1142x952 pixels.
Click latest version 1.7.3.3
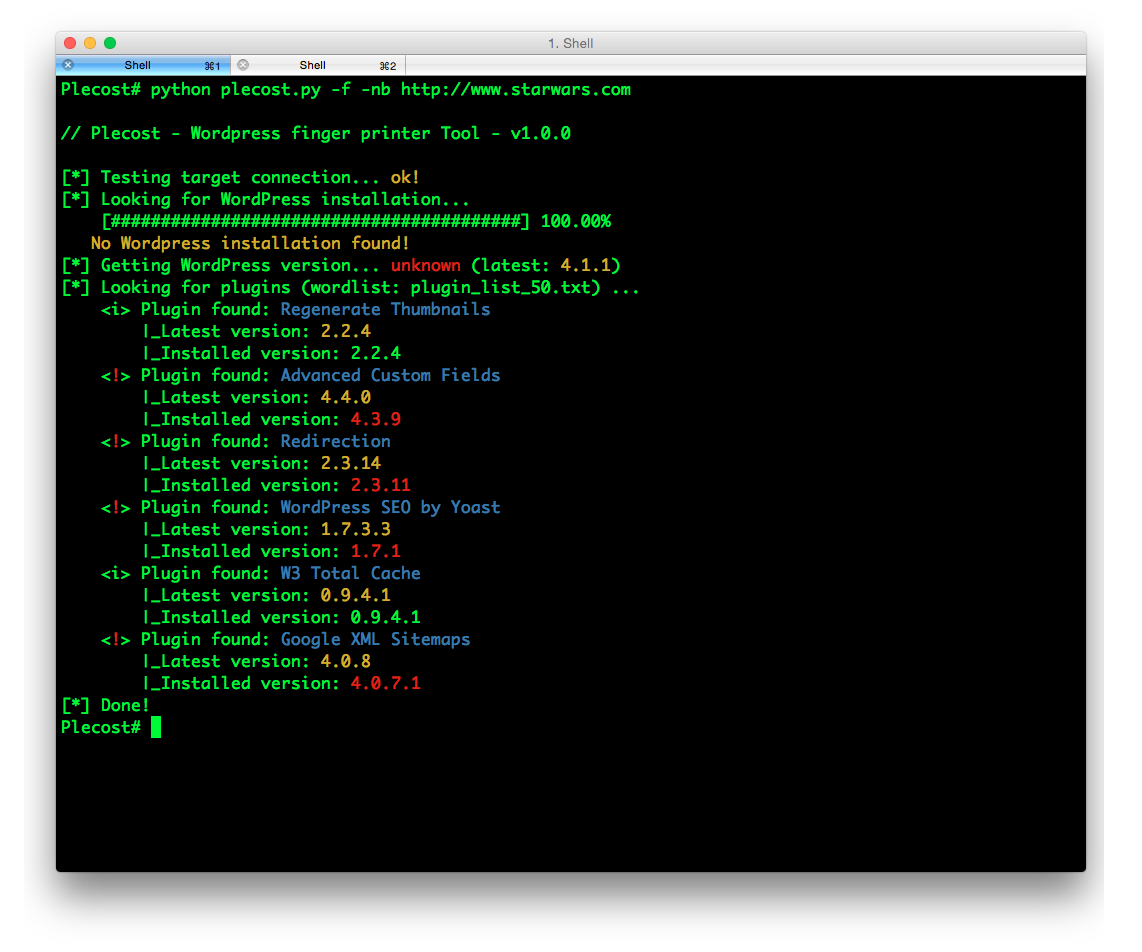pos(355,530)
